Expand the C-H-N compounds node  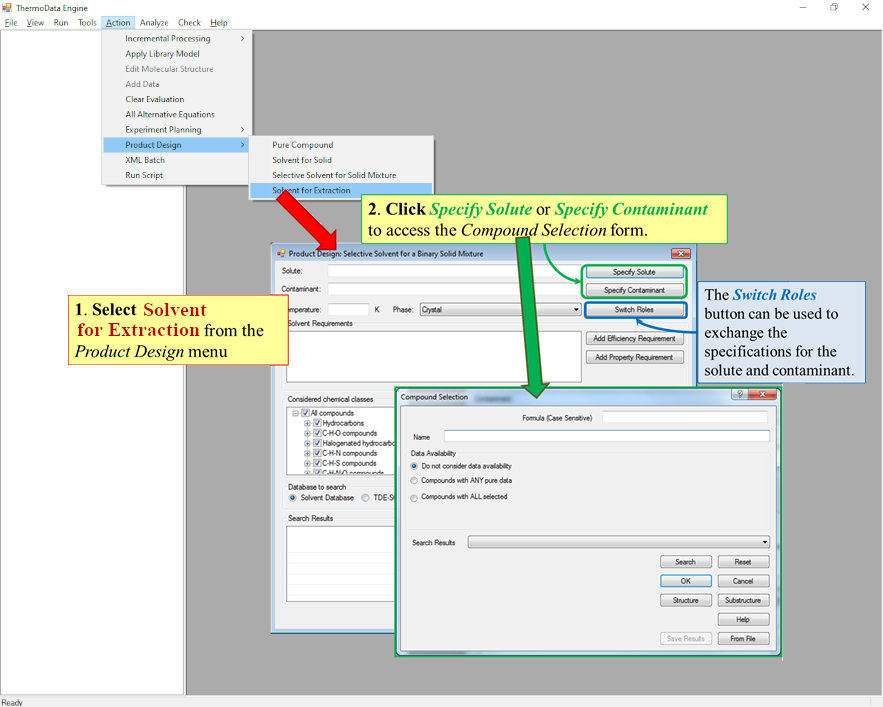307,453
